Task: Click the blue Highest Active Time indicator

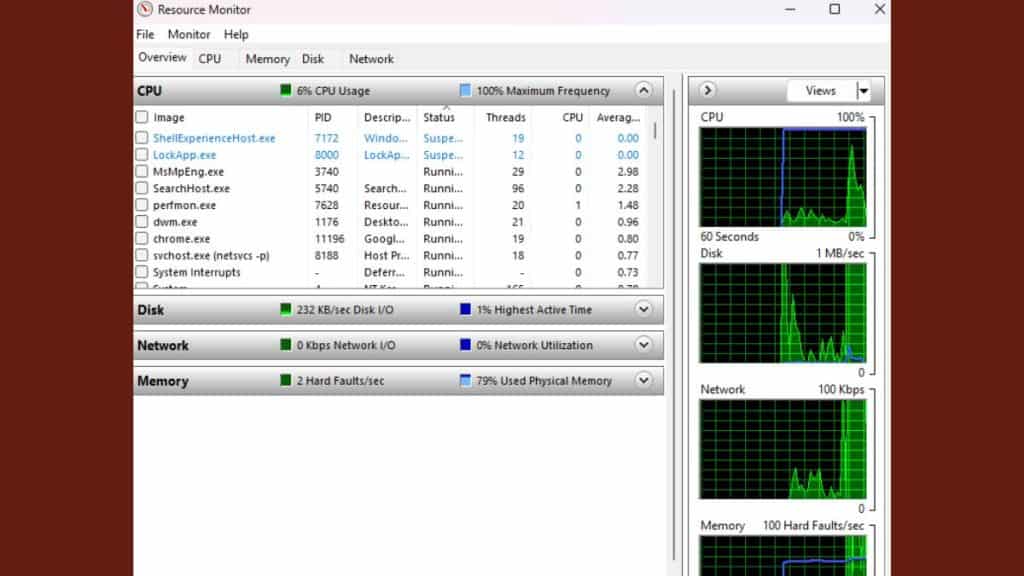Action: 465,310
